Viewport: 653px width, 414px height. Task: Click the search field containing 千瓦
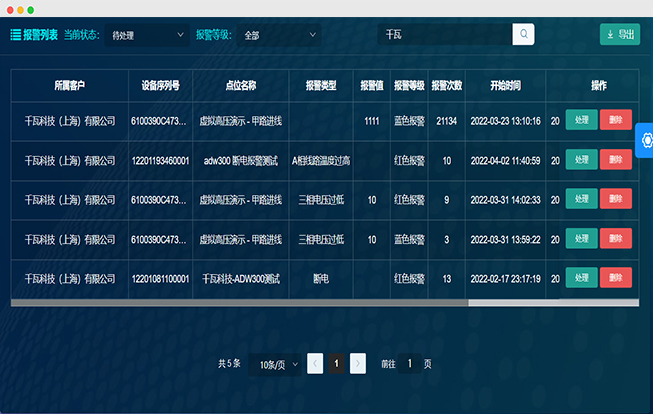(x=445, y=35)
